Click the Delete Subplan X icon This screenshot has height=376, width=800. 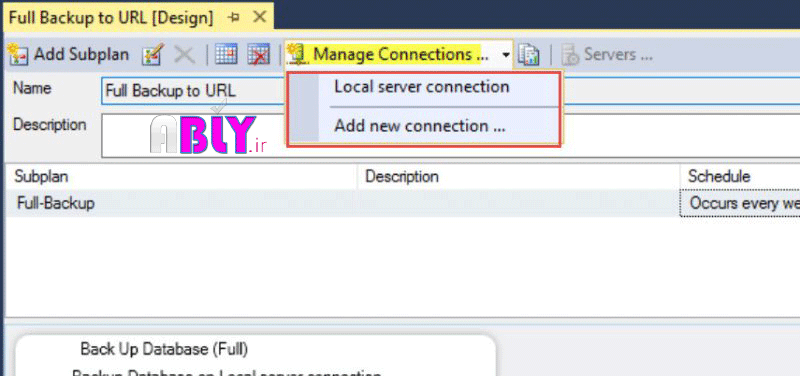pyautogui.click(x=184, y=55)
